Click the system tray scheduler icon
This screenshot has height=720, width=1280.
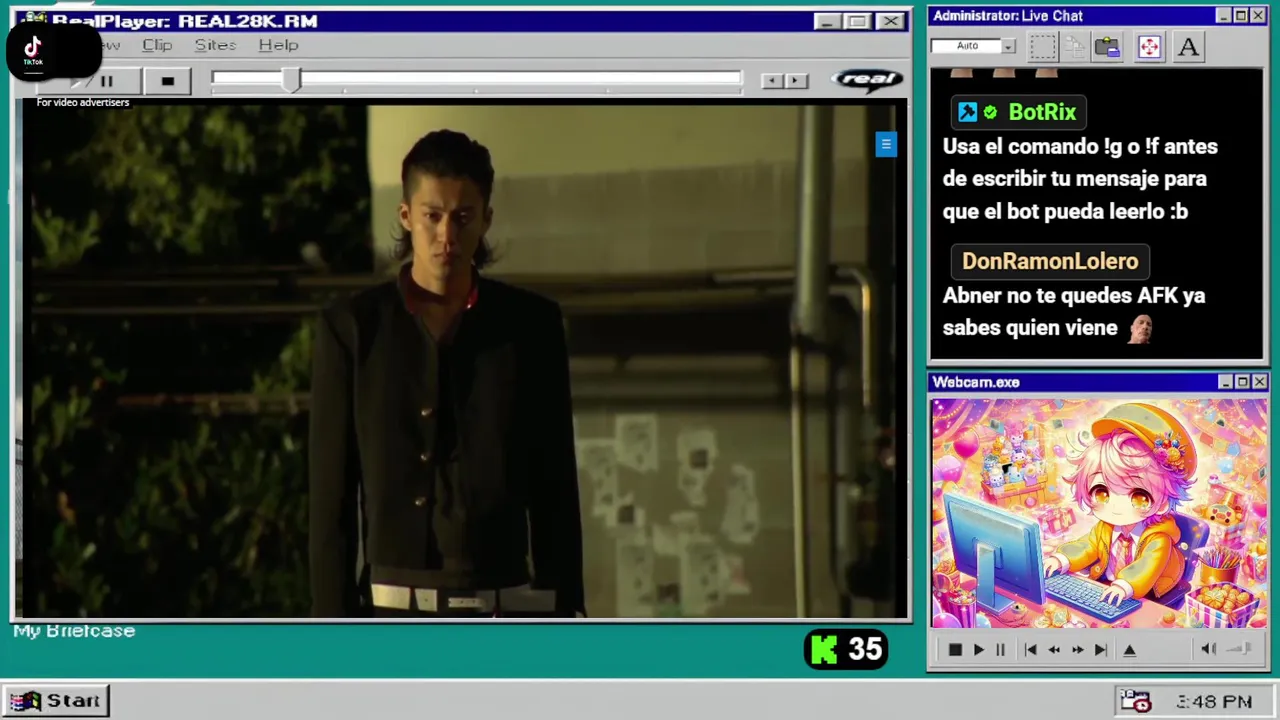(x=1136, y=701)
